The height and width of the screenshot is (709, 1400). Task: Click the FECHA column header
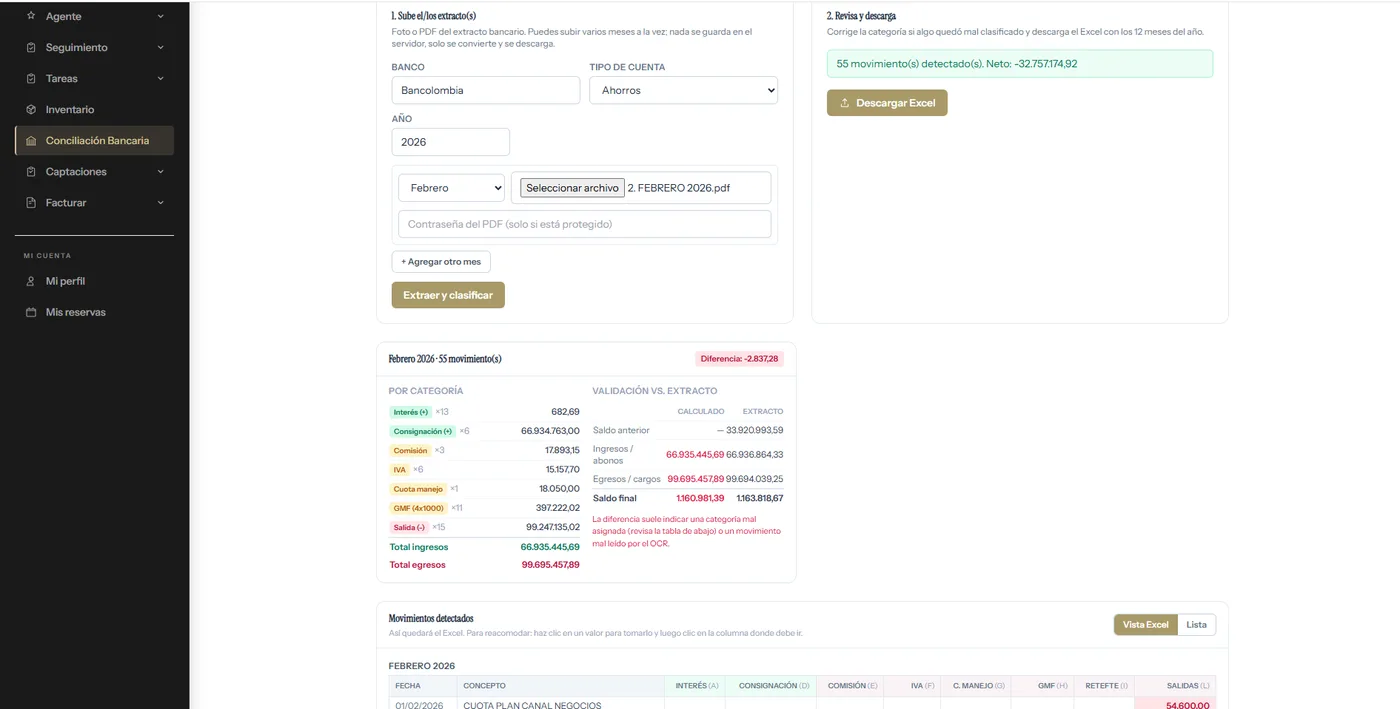[x=422, y=686]
